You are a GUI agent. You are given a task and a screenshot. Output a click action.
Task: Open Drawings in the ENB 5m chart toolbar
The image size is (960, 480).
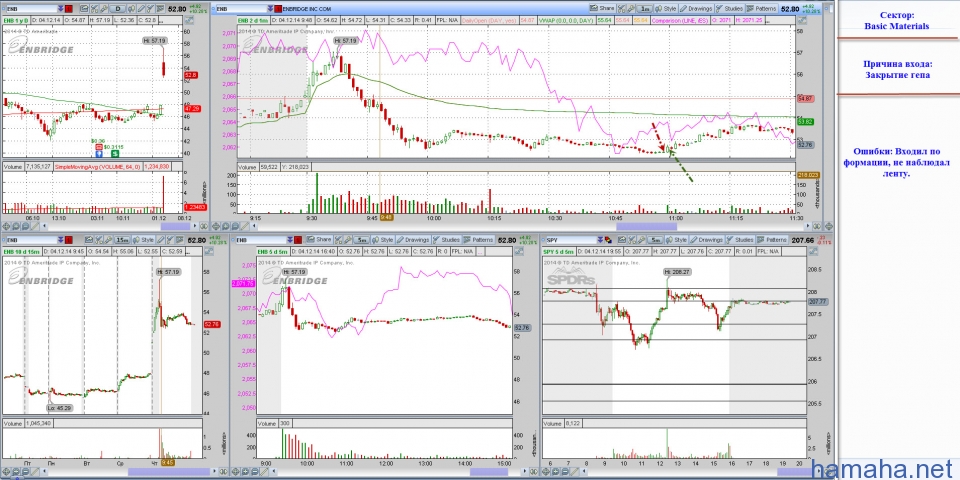pos(414,239)
